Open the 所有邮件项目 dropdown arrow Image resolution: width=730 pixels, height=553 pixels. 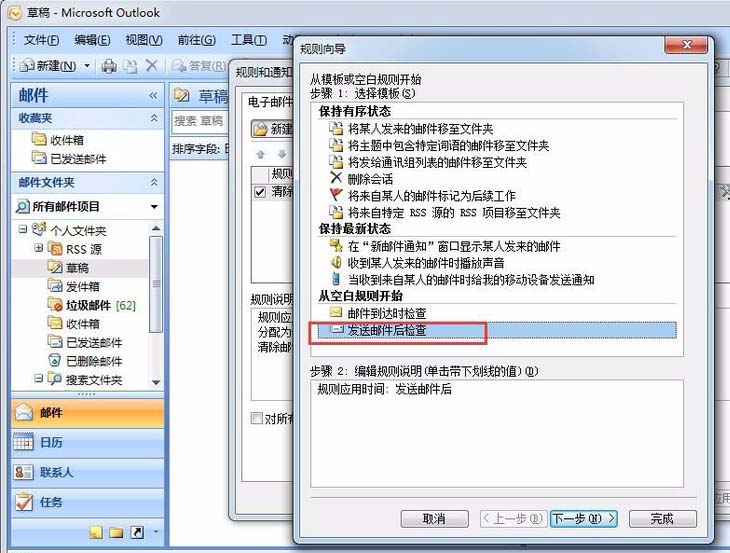(153, 207)
